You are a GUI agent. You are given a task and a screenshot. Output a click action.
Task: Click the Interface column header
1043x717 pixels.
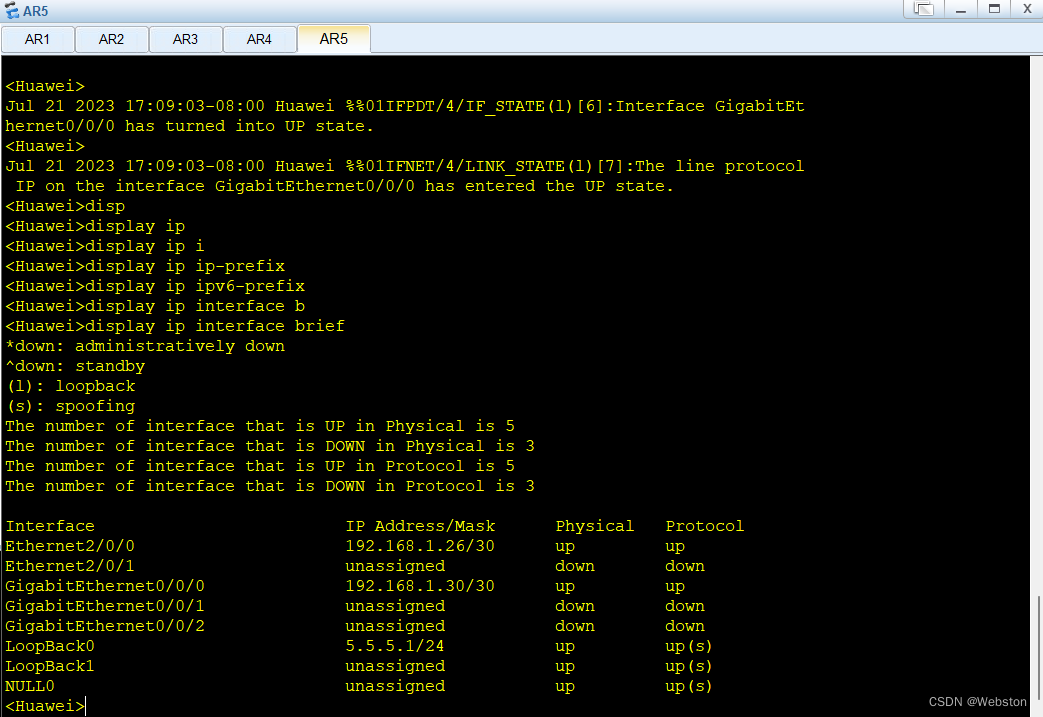[x=50, y=526]
